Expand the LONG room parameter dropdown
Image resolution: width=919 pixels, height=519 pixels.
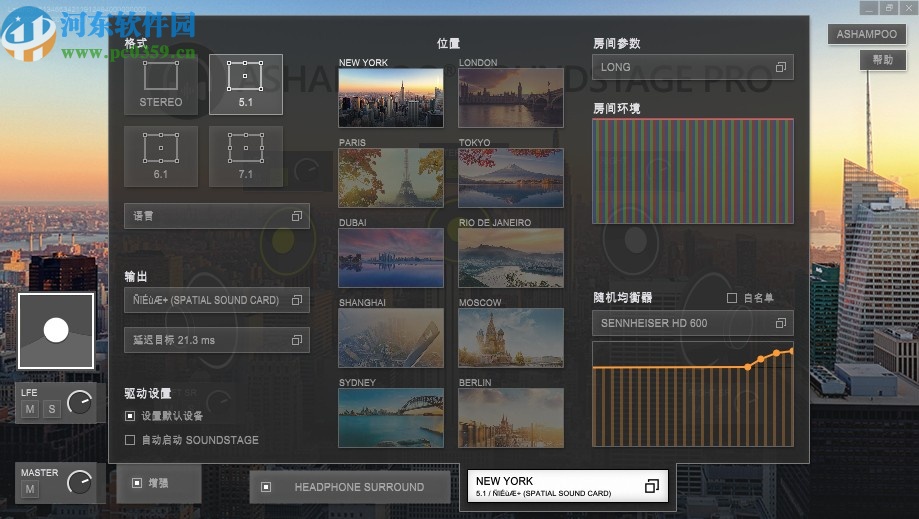pyautogui.click(x=693, y=67)
